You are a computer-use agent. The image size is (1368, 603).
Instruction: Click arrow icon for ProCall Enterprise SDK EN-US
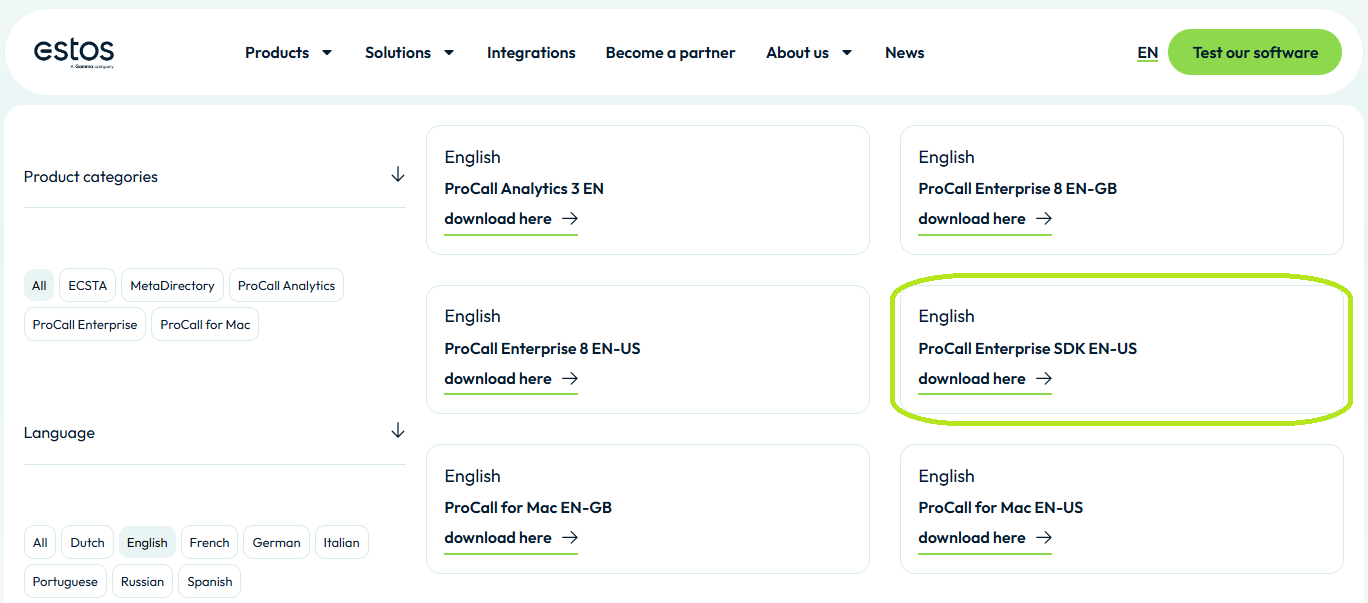pos(1044,379)
